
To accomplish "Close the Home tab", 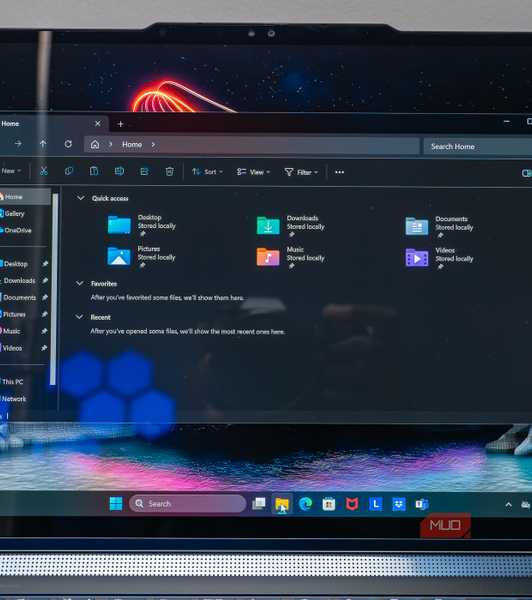I will point(98,123).
